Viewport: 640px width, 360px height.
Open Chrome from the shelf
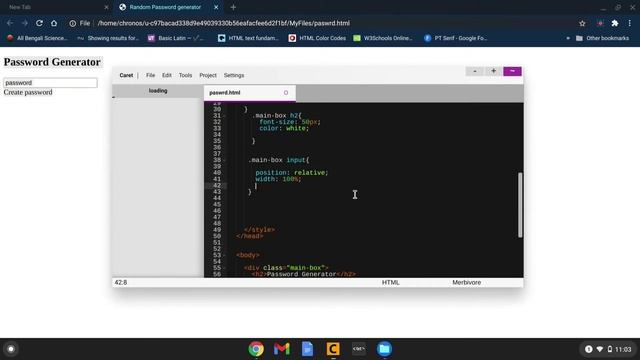point(256,349)
